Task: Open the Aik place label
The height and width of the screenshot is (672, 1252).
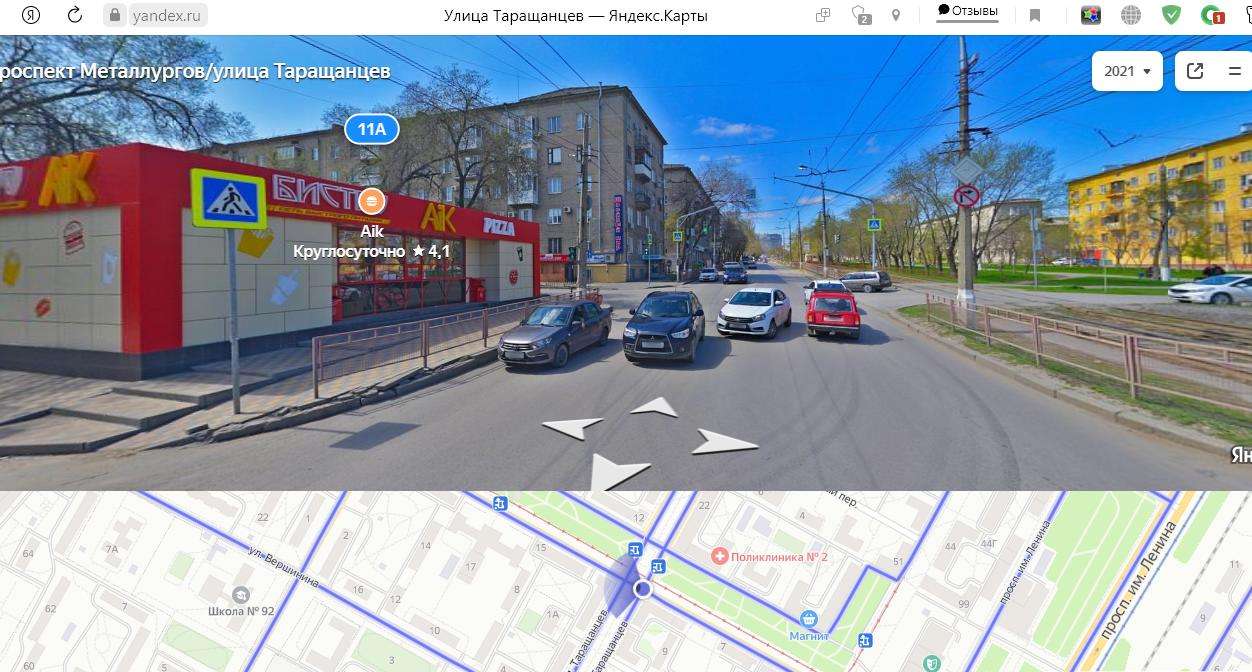Action: [x=371, y=231]
